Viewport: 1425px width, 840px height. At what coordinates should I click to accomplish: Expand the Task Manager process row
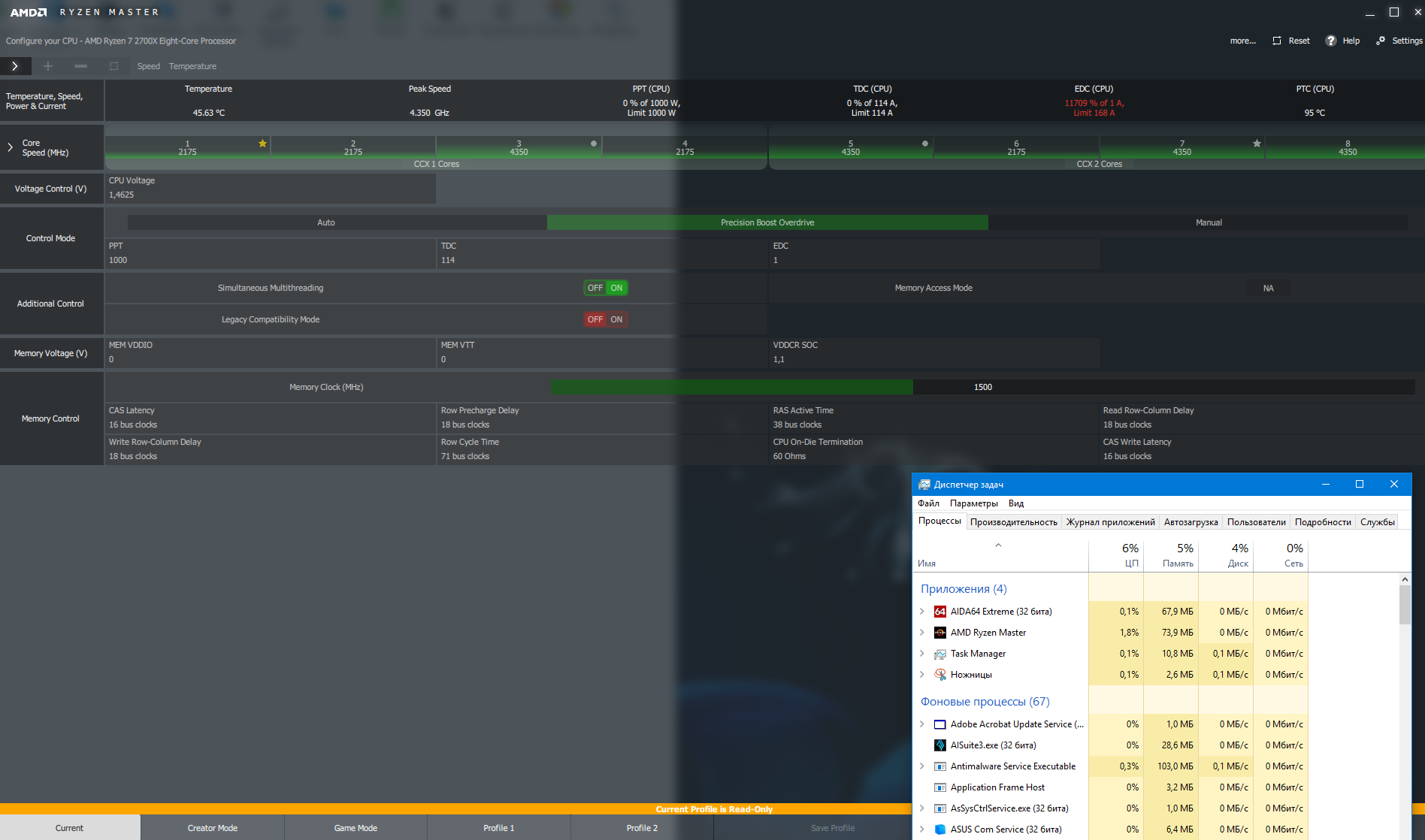click(x=922, y=654)
